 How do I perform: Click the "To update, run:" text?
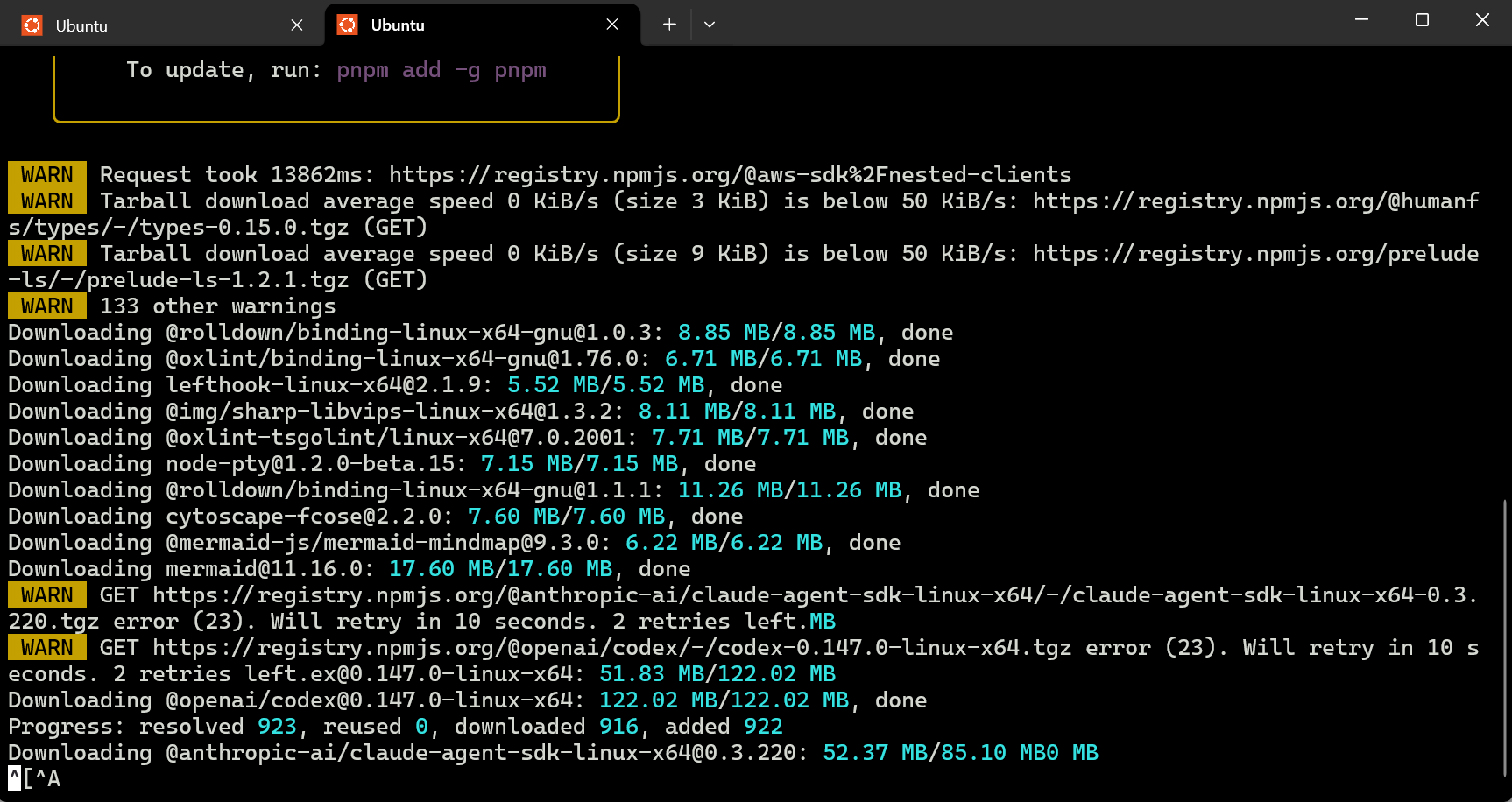click(x=224, y=70)
